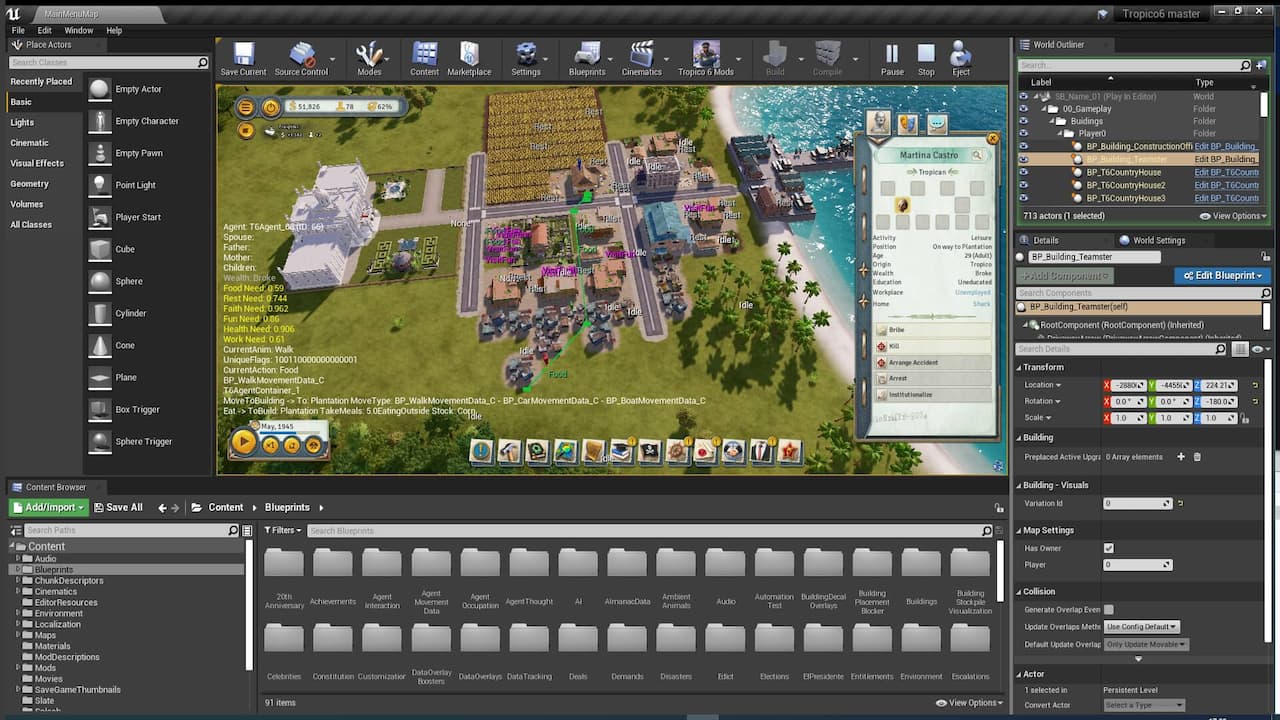Select the Cone actor in Place Actors
The width and height of the screenshot is (1280, 720).
point(100,345)
